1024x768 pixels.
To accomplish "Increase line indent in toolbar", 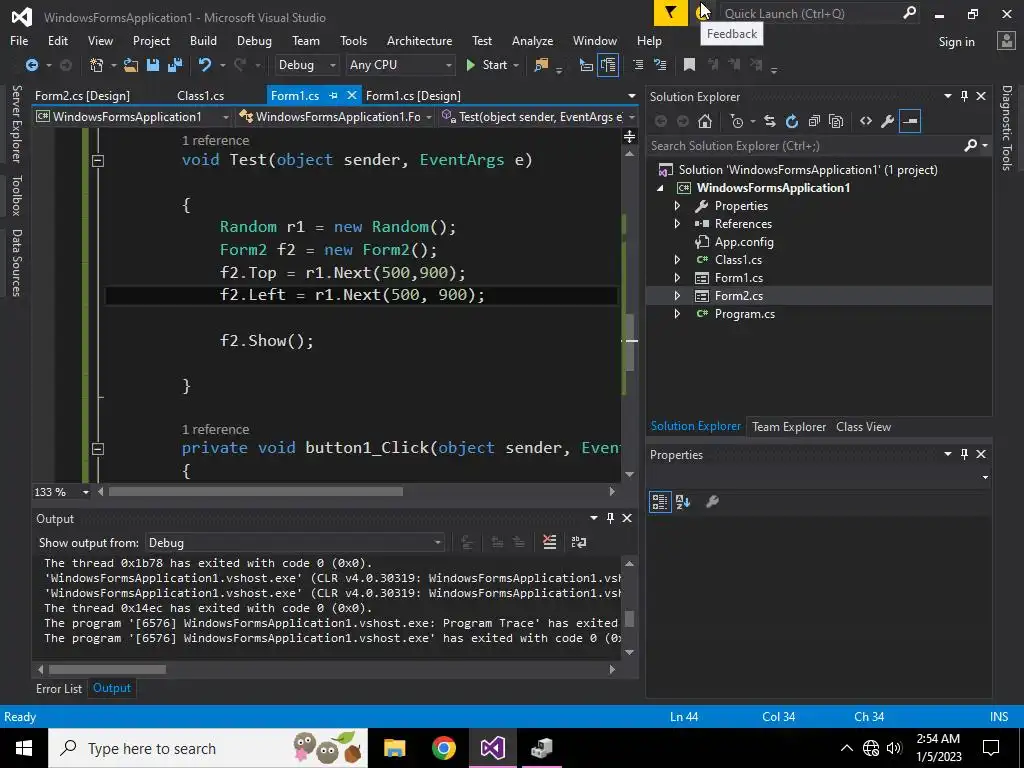I will pyautogui.click(x=660, y=65).
